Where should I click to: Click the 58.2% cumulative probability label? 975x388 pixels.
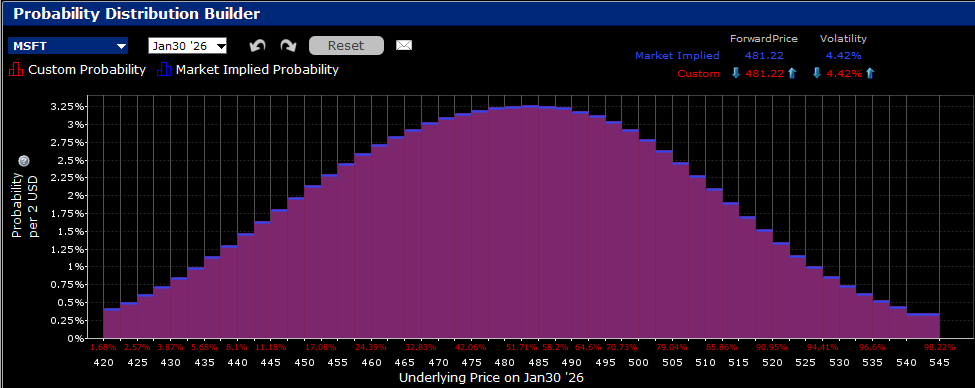[555, 348]
